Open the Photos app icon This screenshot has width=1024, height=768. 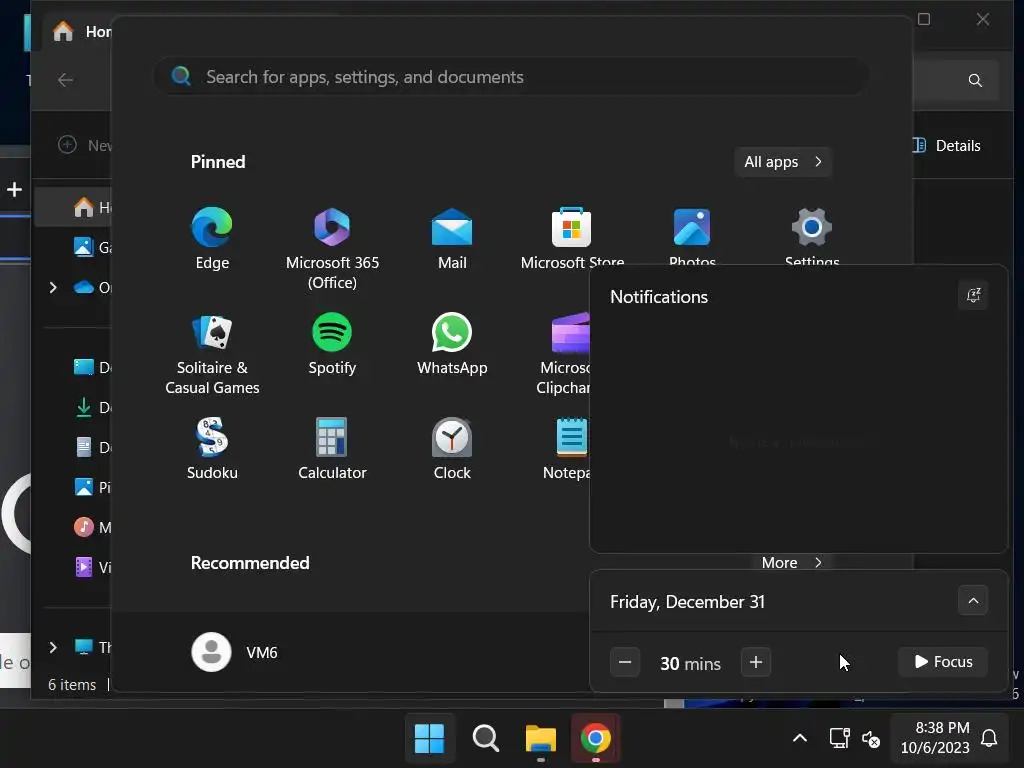pos(692,235)
